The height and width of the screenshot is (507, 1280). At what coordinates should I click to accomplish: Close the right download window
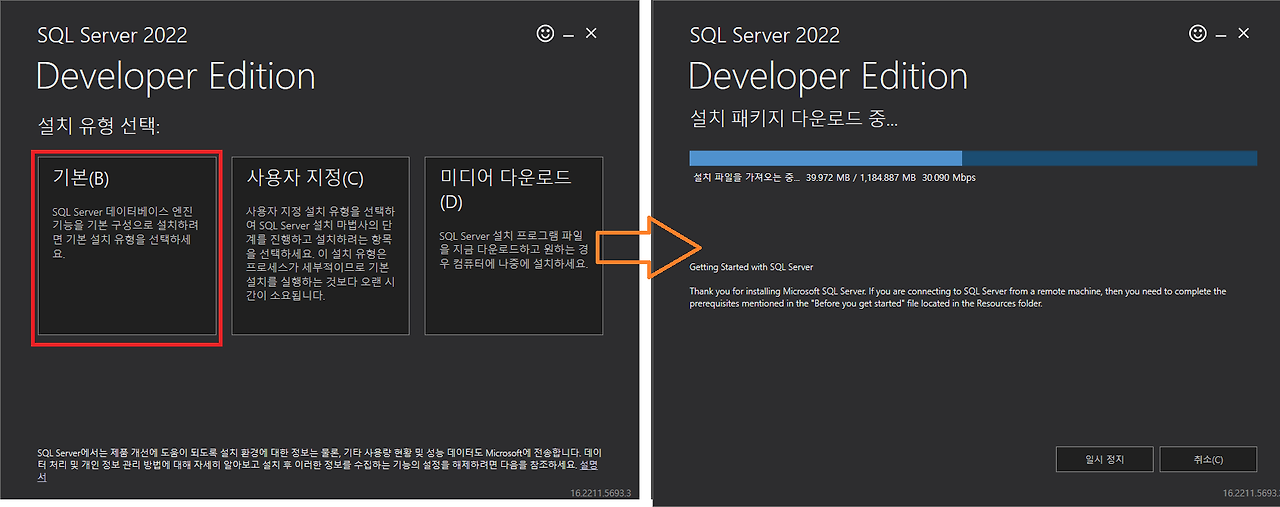click(x=1243, y=34)
